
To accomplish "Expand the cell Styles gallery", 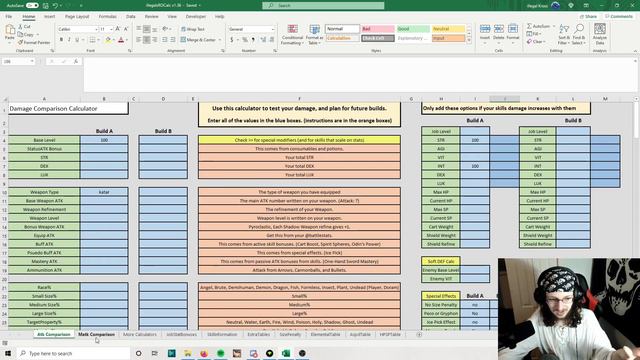I will pyautogui.click(x=469, y=40).
